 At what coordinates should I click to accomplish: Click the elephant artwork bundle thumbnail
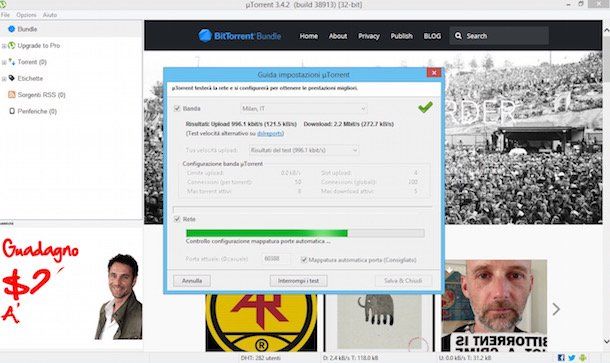pos(379,323)
